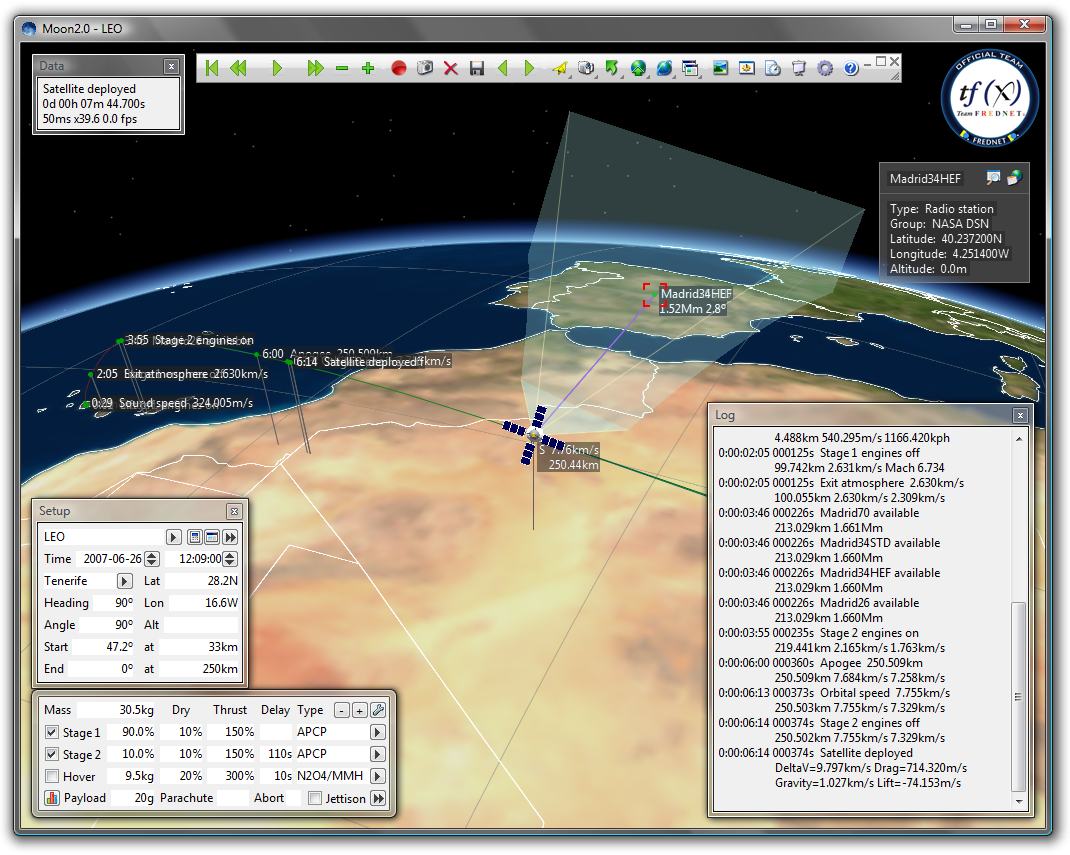1070x855 pixels.
Task: Enable the Jettison checkbox
Action: pos(315,798)
